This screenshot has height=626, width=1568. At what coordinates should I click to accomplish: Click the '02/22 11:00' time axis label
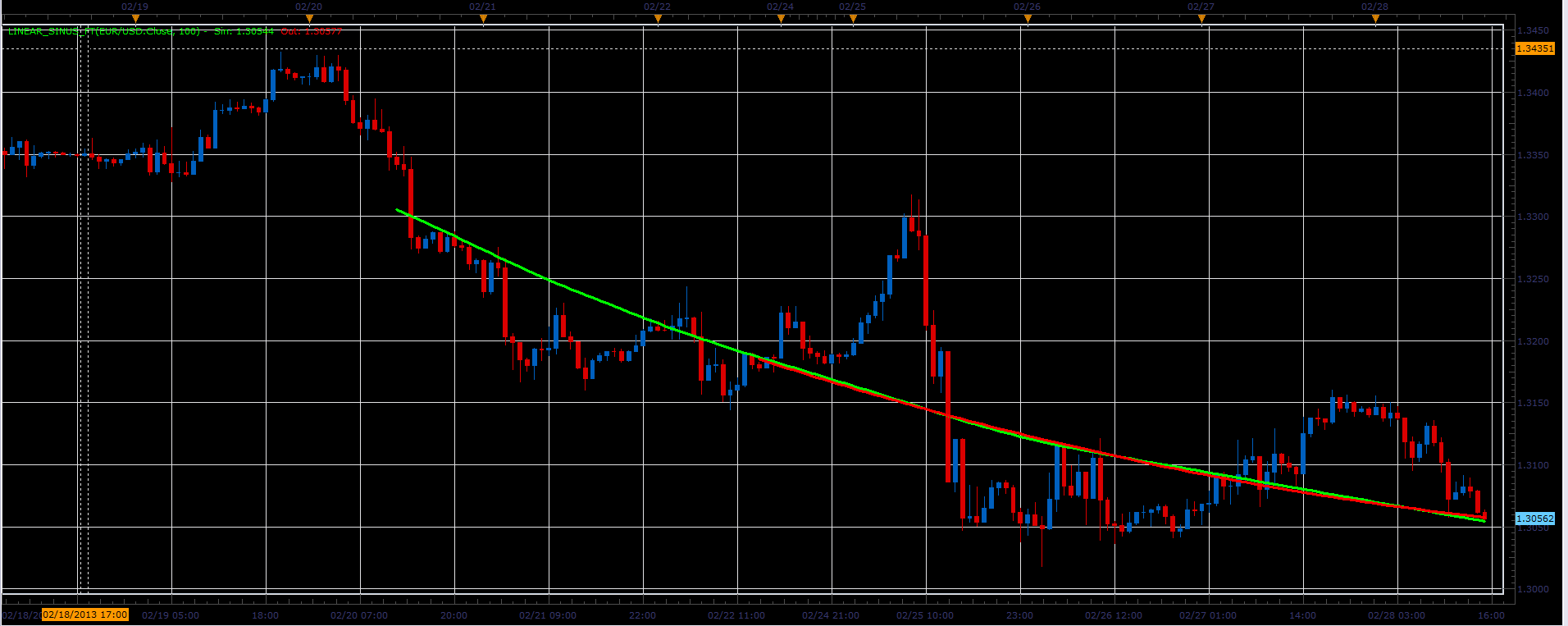point(736,615)
